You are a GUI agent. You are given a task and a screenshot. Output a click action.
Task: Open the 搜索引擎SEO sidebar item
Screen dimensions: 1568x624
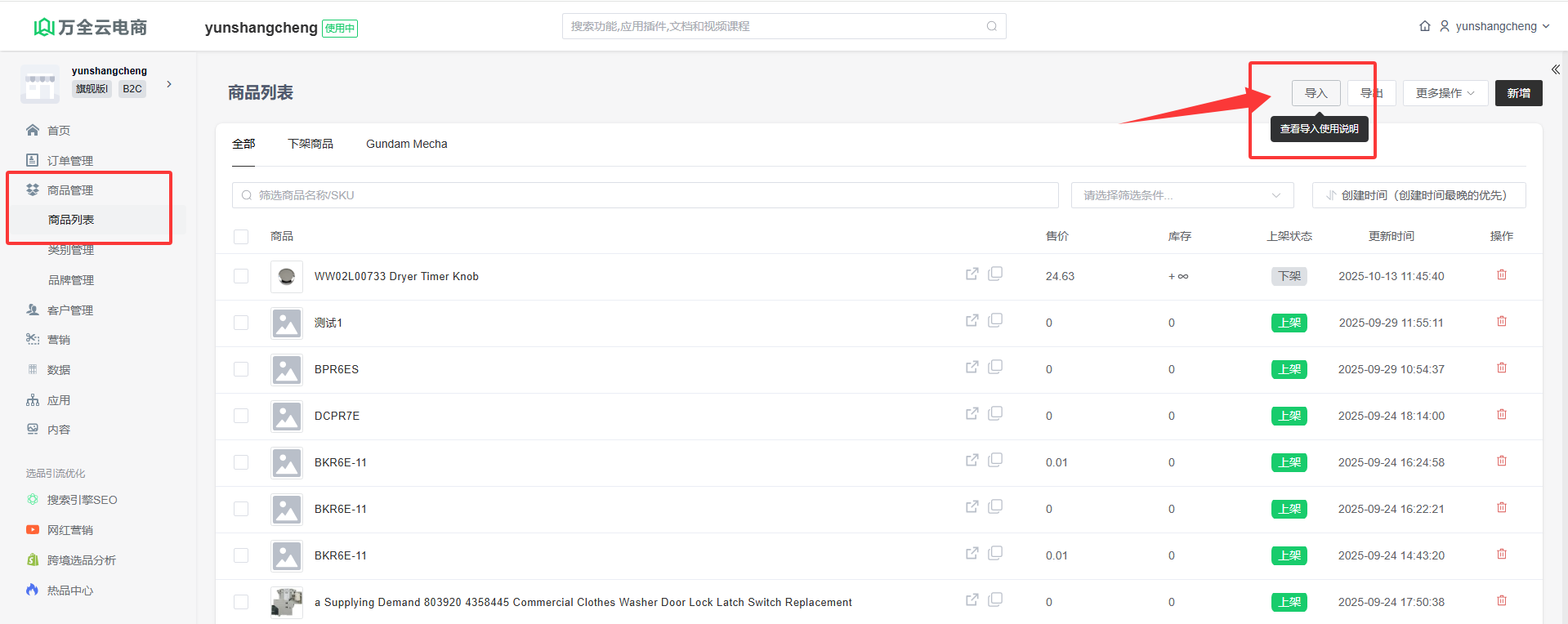coord(82,500)
